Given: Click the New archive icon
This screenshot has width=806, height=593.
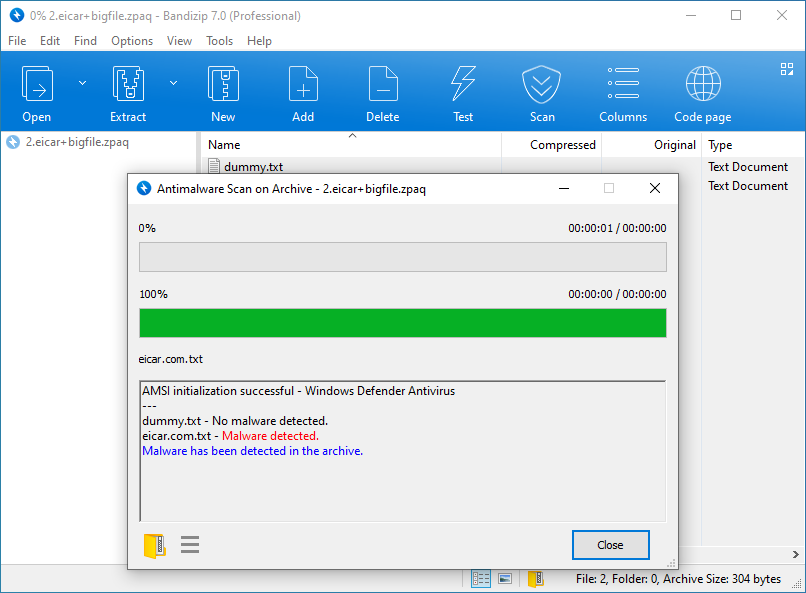Looking at the screenshot, I should click(222, 84).
